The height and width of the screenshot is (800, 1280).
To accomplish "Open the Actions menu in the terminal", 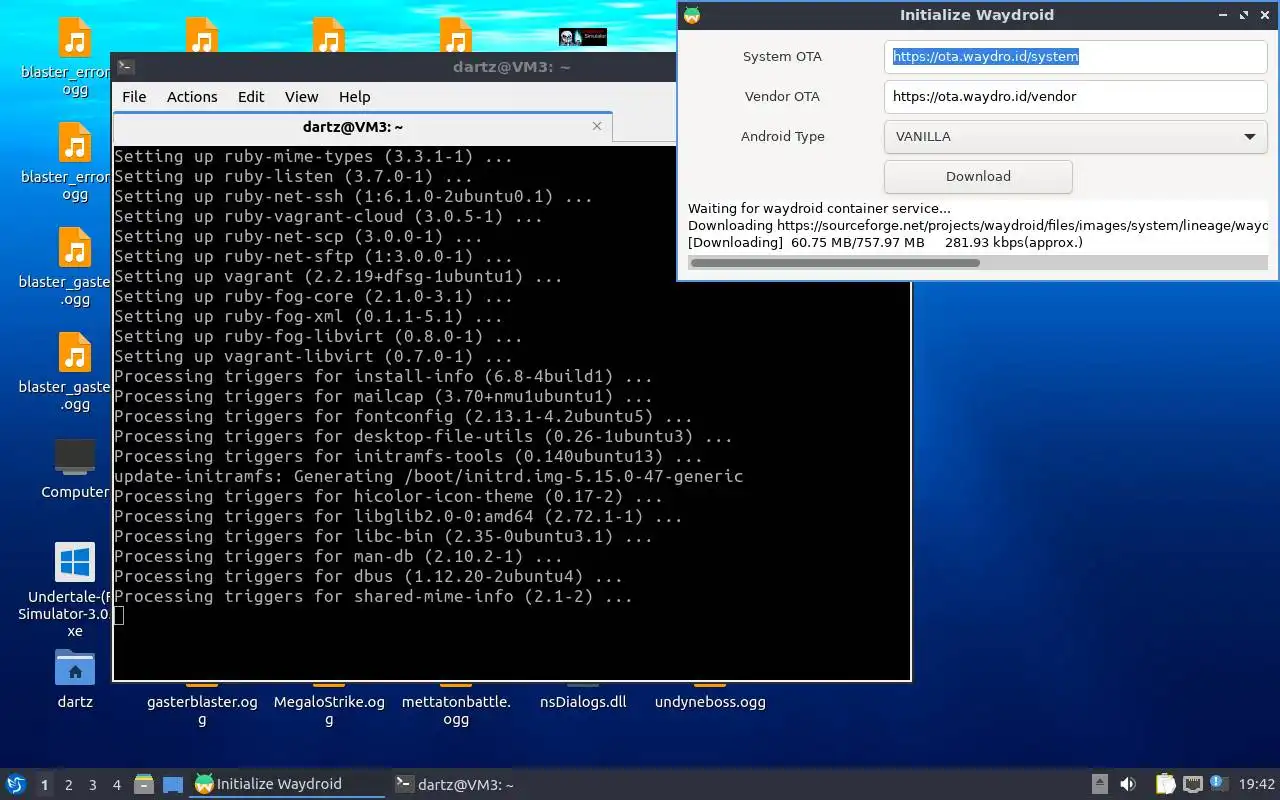I will point(192,97).
